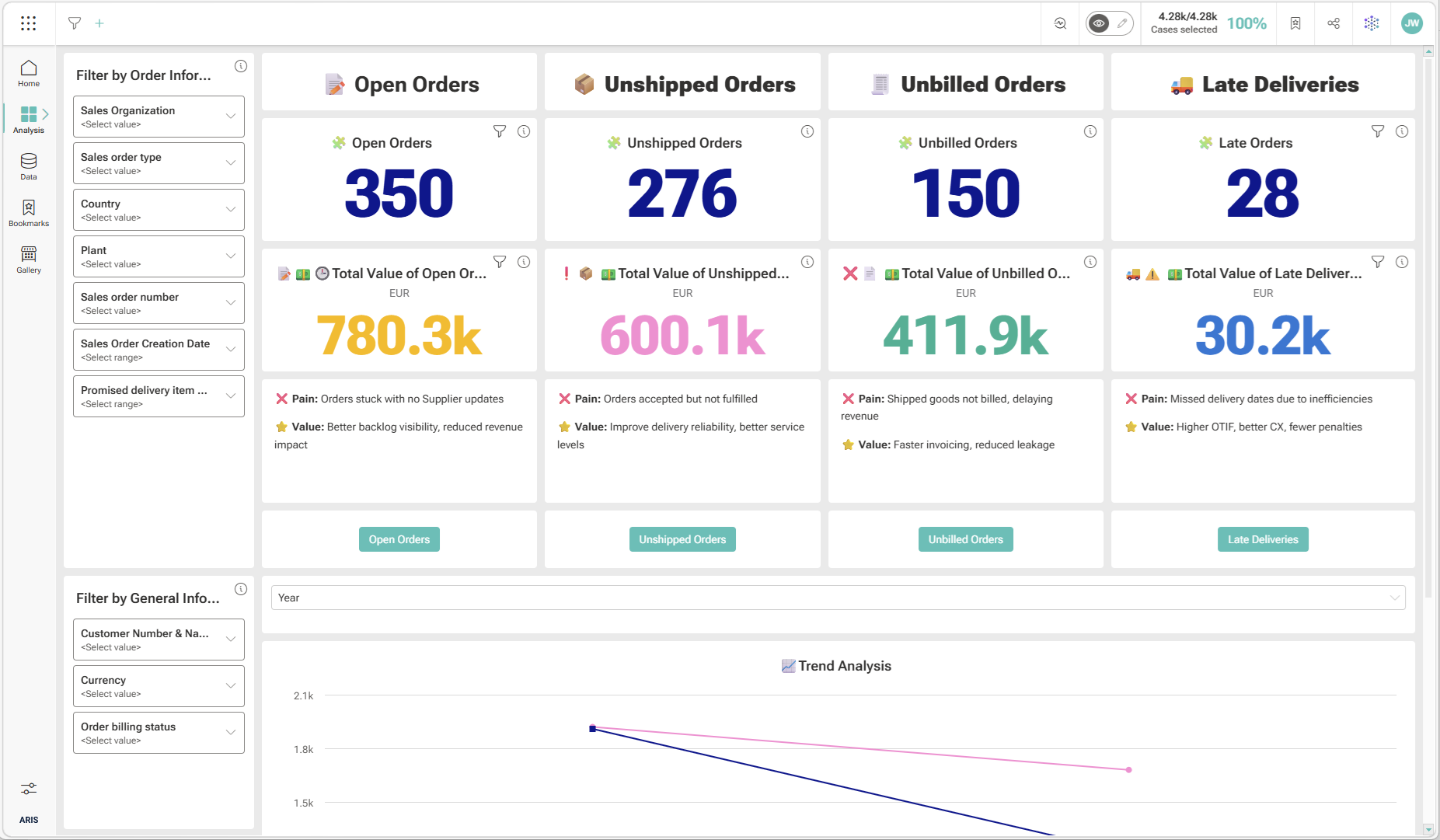Open Gallery in sidebar
The image size is (1440, 840).
click(29, 260)
